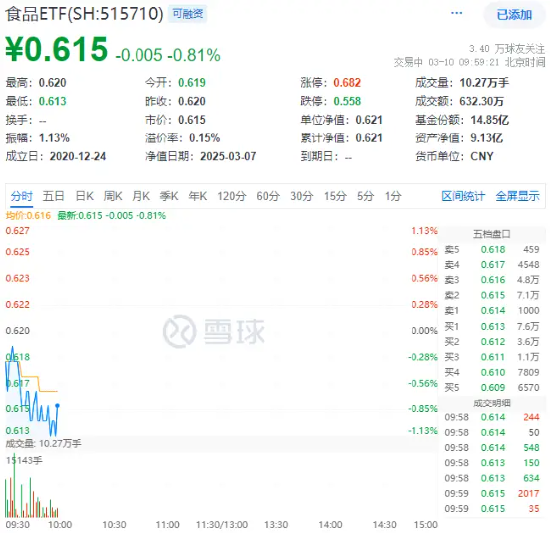Click the 15143手 volume axis label
The image size is (550, 534).
[x=24, y=460]
